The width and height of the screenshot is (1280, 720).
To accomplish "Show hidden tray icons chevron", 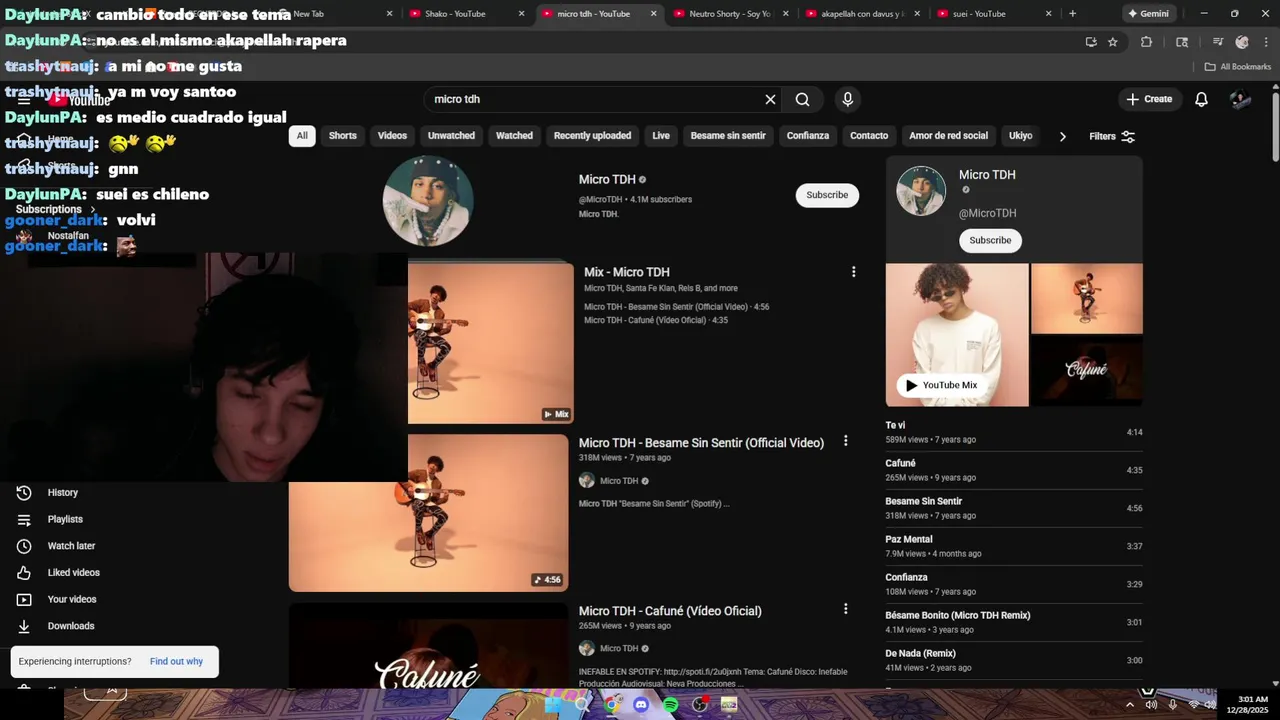I will [1130, 705].
